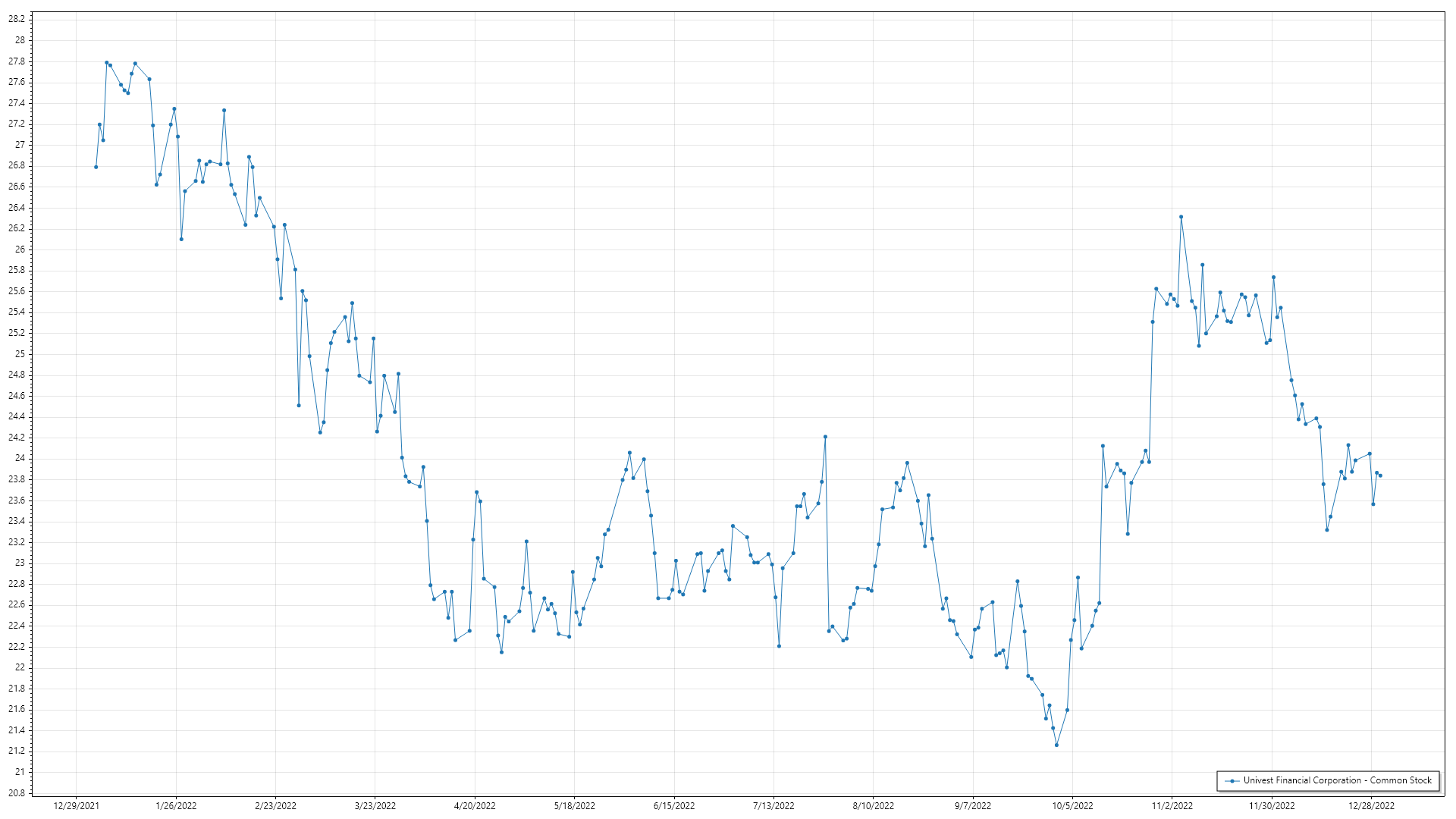
Task: Select the late-July spike point near 24.2
Action: [x=825, y=437]
